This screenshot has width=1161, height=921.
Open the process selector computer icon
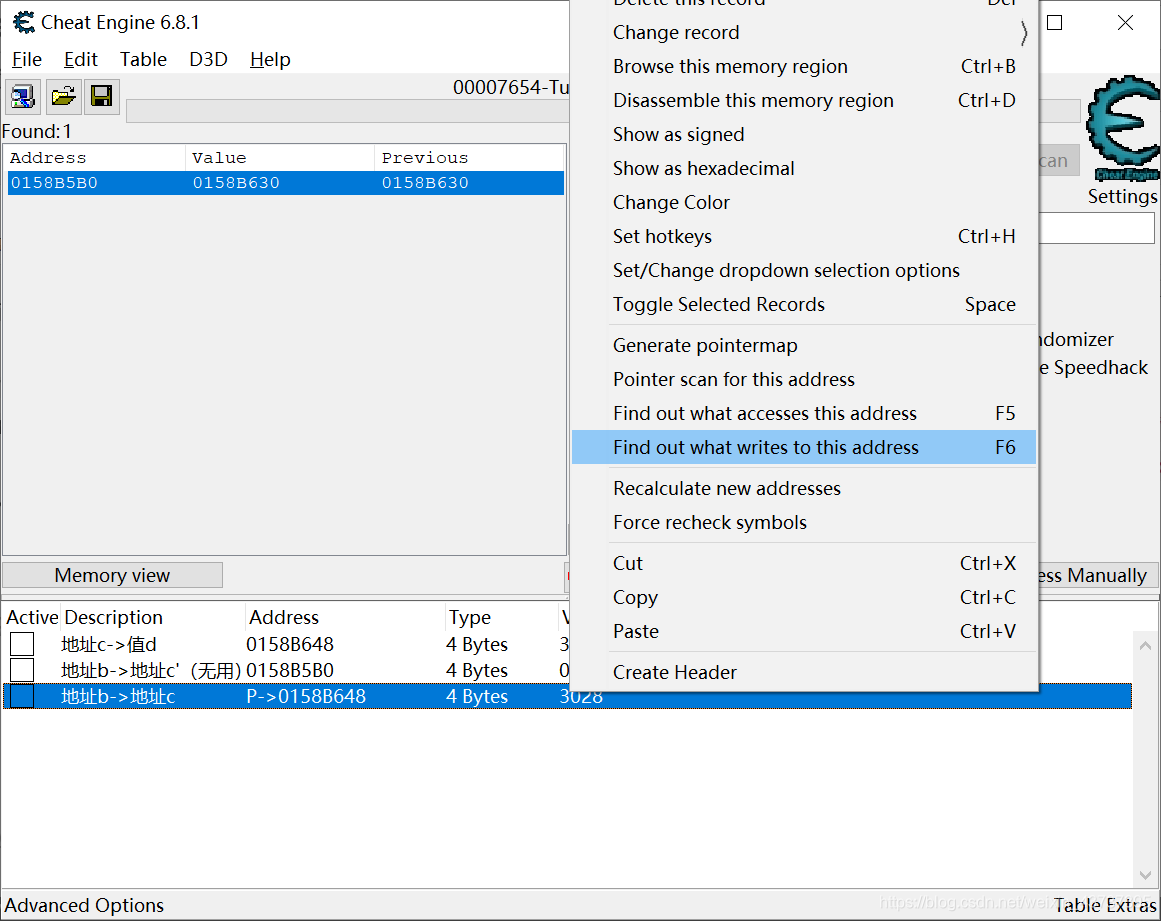pyautogui.click(x=23, y=96)
